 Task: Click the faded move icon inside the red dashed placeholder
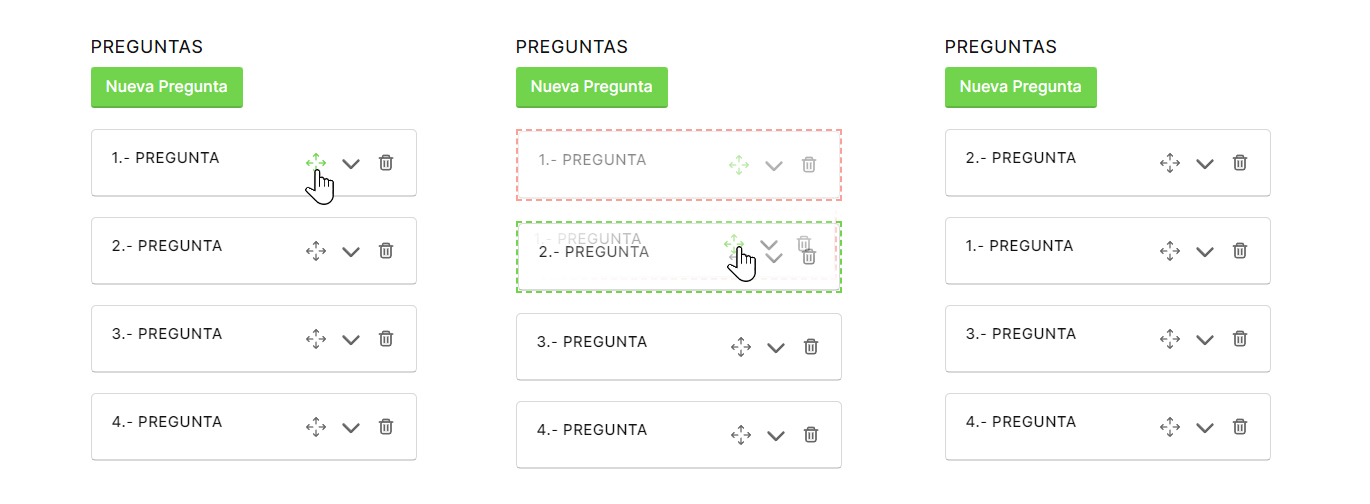click(x=739, y=165)
